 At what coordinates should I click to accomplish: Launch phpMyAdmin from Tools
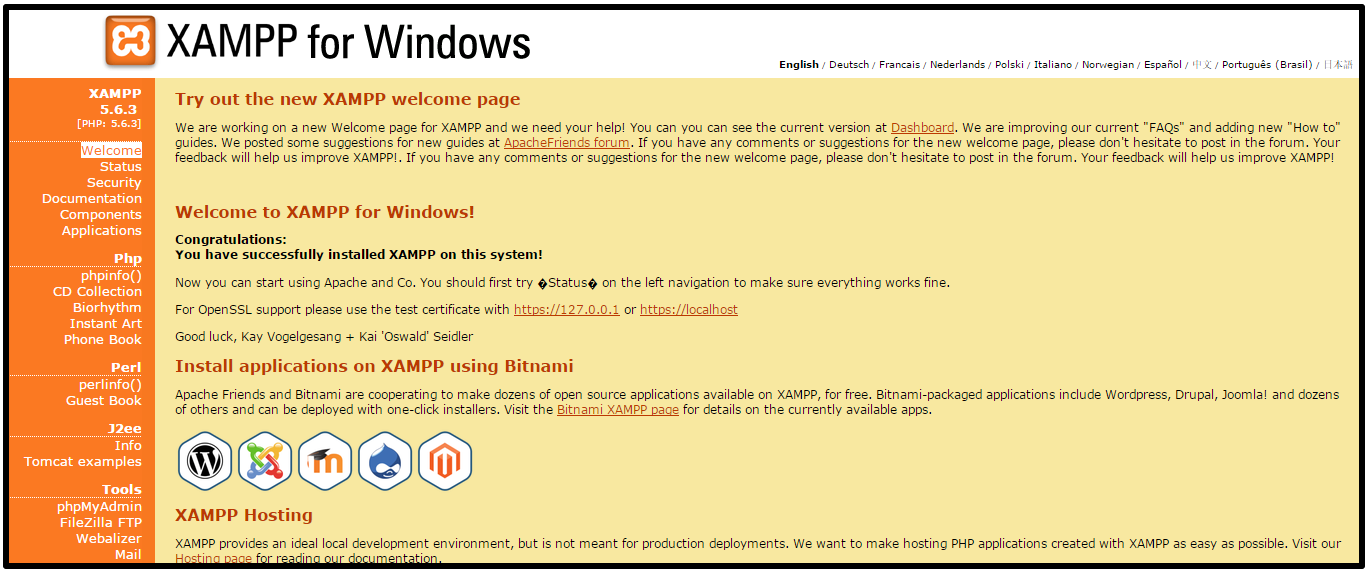click(x=100, y=507)
